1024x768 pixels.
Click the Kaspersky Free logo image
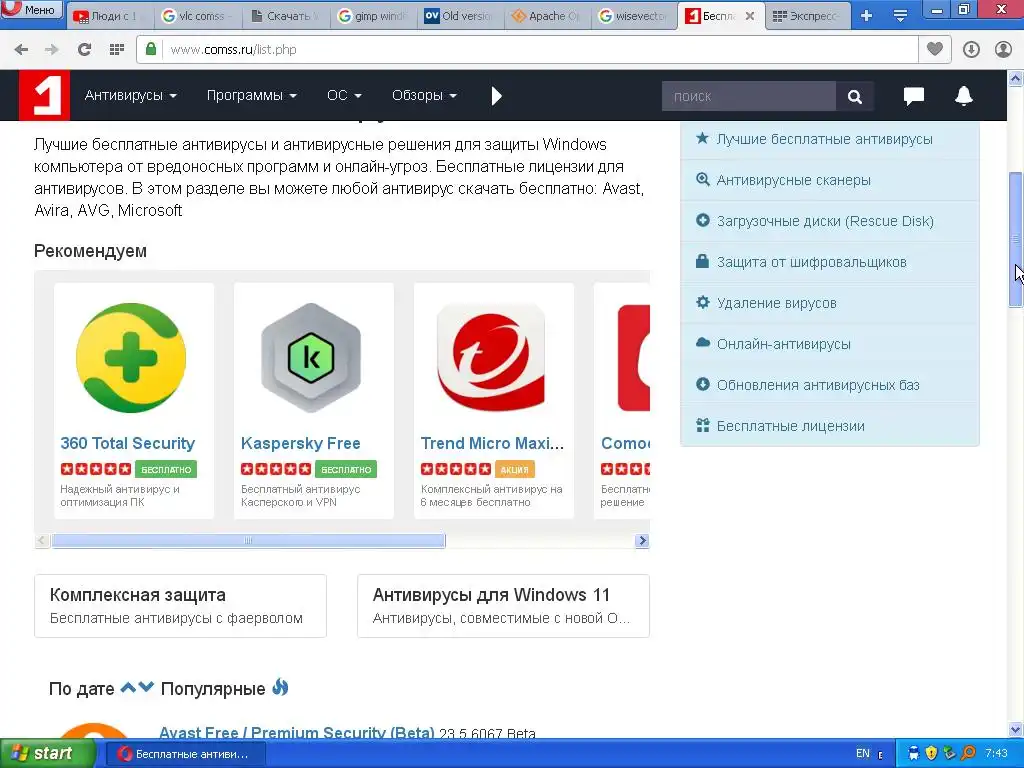tap(311, 358)
